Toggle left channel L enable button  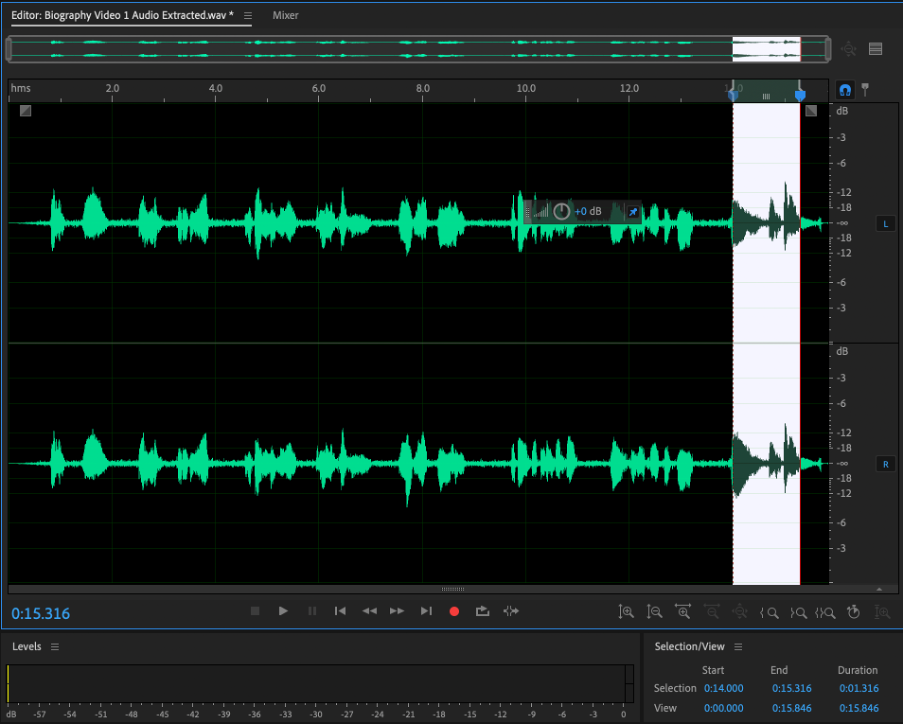click(x=884, y=224)
